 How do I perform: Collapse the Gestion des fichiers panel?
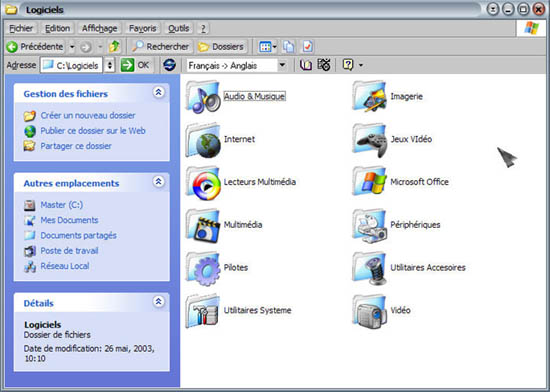pos(159,93)
